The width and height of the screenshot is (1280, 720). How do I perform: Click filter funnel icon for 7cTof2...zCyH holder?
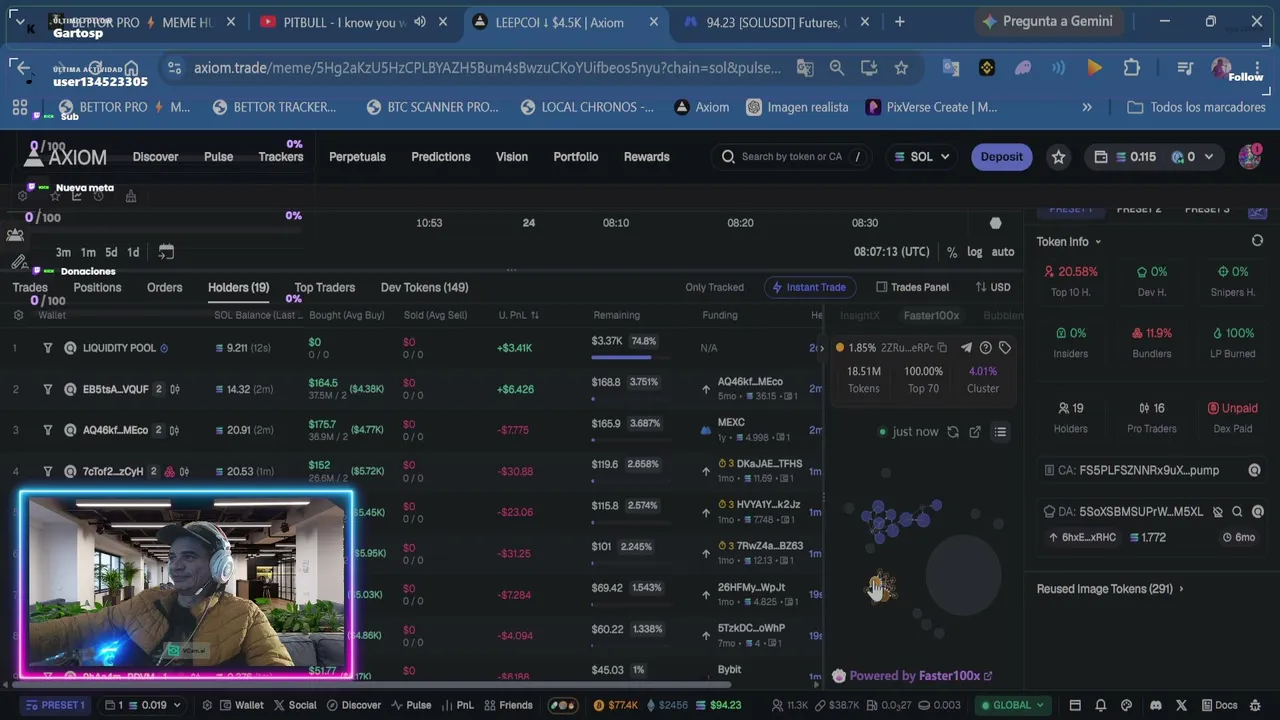[x=47, y=471]
